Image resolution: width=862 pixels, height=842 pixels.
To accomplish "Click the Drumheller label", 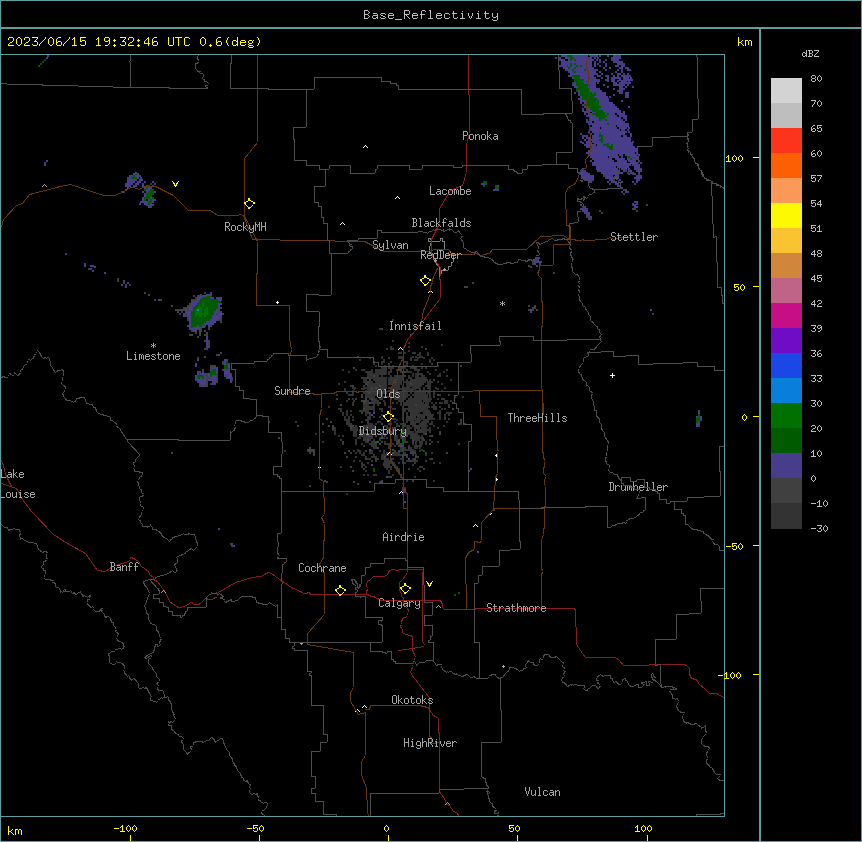I will (638, 487).
